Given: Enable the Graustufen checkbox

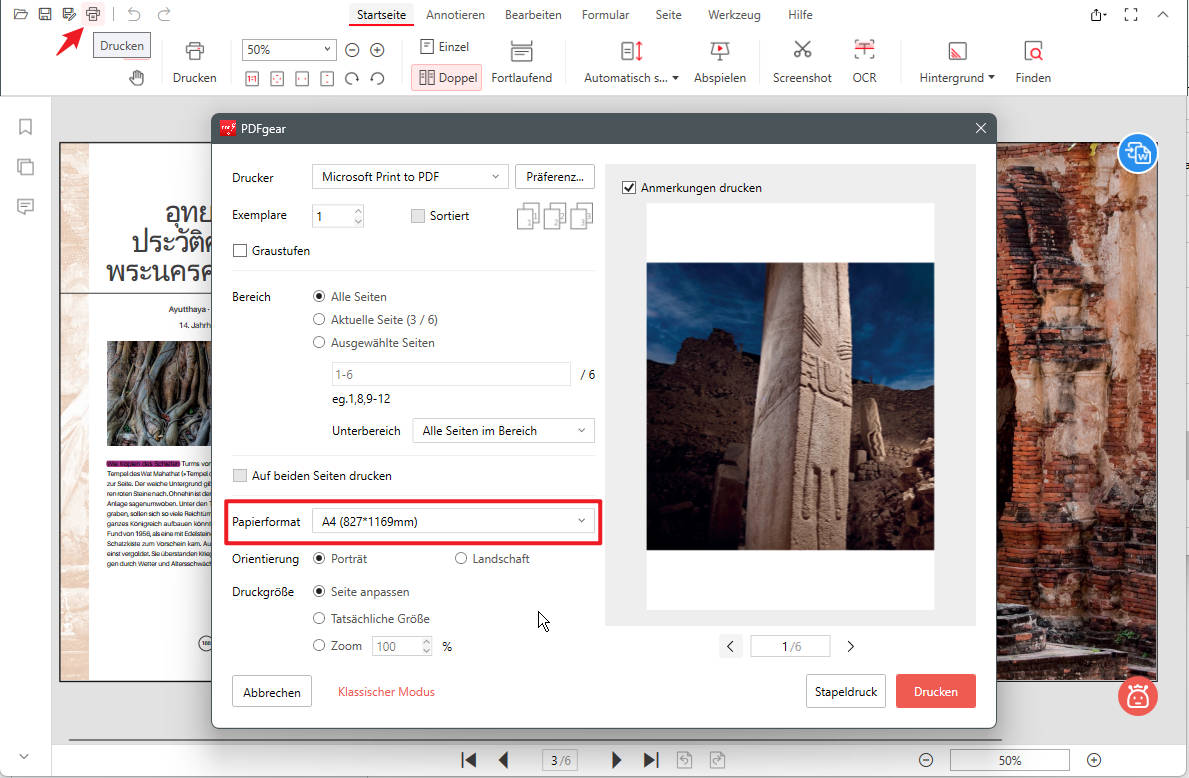Looking at the screenshot, I should pos(239,250).
